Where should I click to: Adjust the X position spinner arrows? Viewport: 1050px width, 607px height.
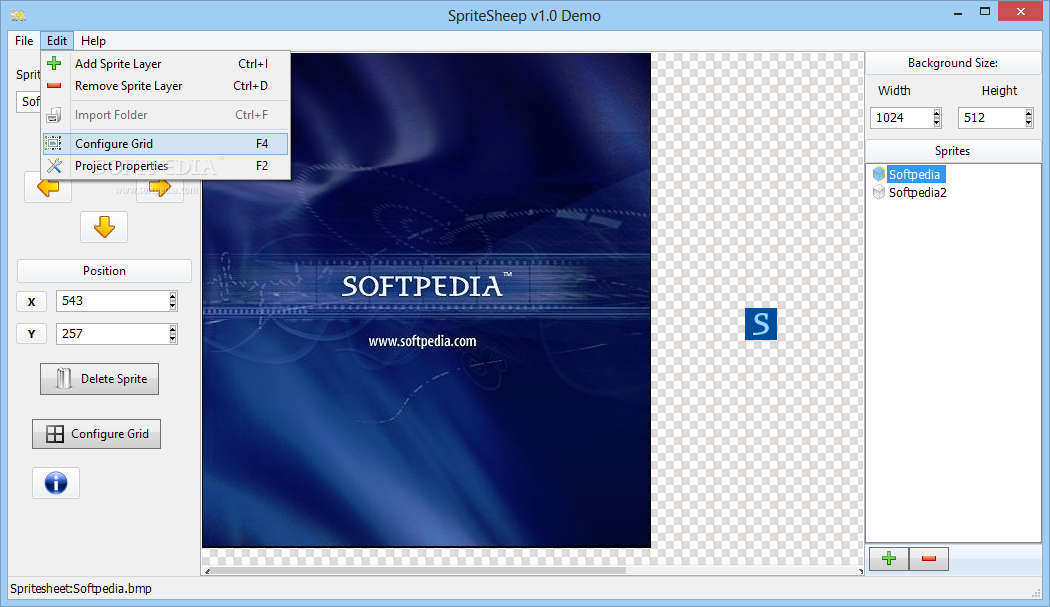[173, 301]
